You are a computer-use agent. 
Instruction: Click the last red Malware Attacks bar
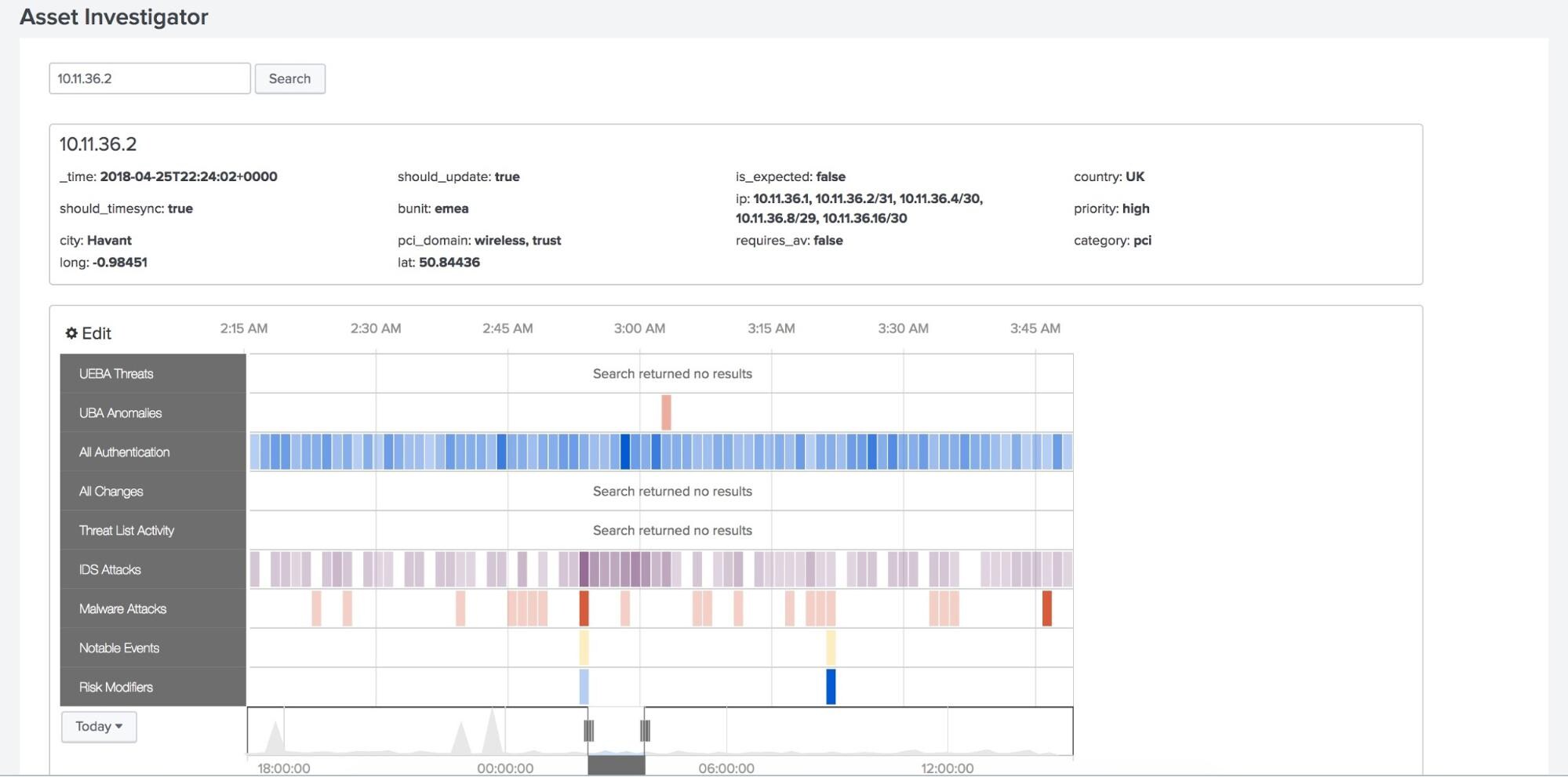click(1046, 608)
